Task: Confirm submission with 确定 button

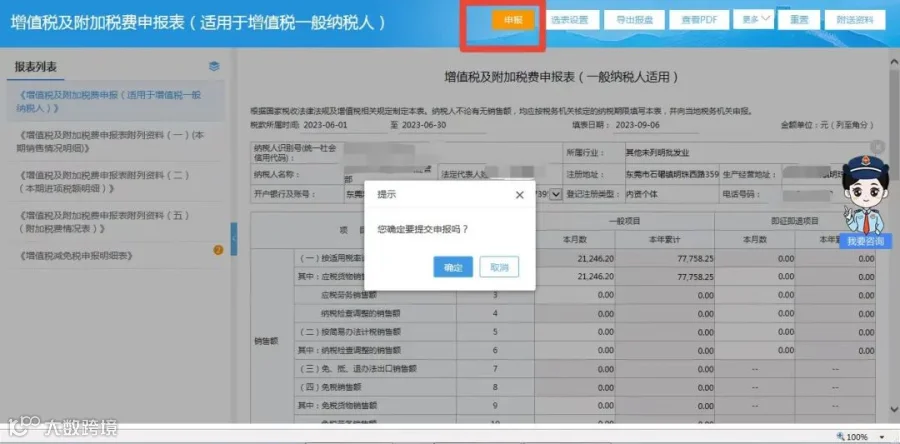Action: pos(453,267)
